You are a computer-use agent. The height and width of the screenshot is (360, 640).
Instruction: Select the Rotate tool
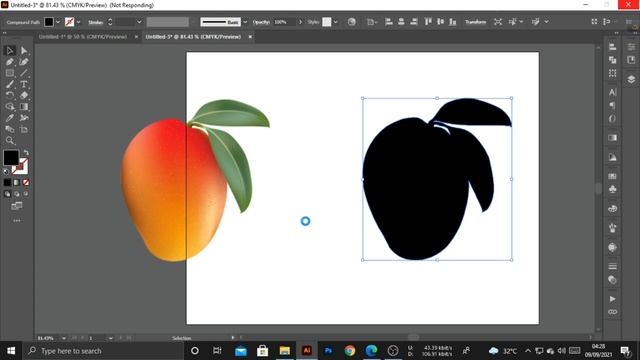(x=10, y=96)
